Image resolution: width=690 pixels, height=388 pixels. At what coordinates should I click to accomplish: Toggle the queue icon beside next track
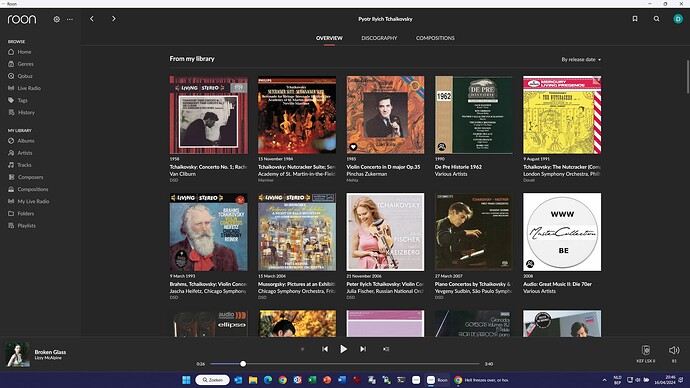386,349
